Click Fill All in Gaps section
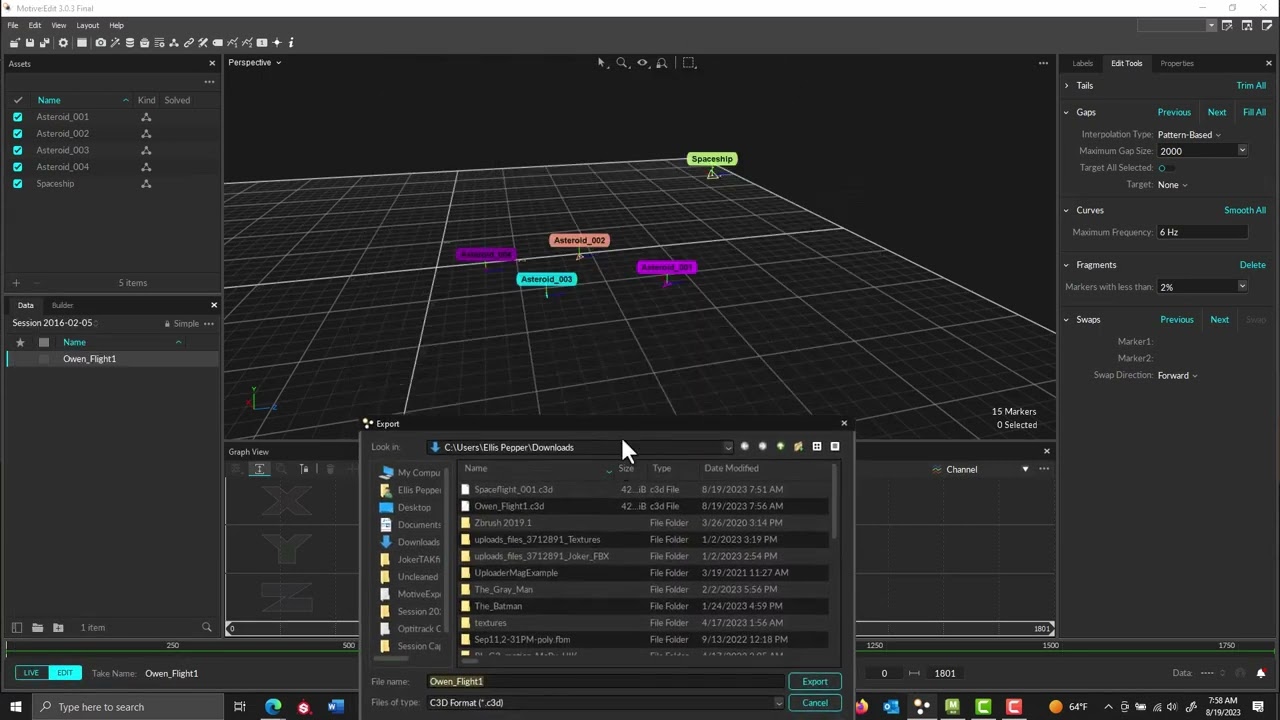 (1254, 112)
